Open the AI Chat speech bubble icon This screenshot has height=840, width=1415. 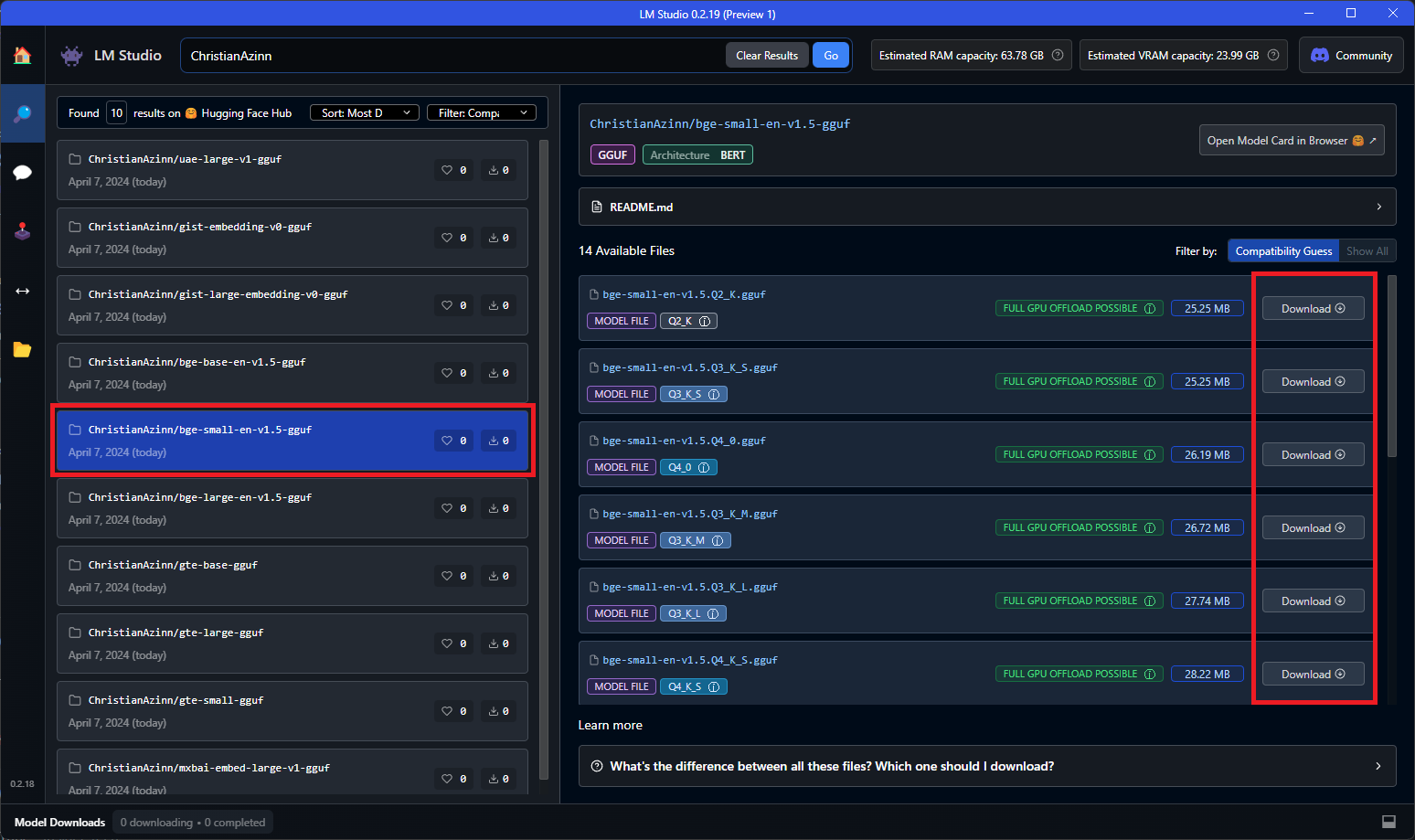coord(22,173)
